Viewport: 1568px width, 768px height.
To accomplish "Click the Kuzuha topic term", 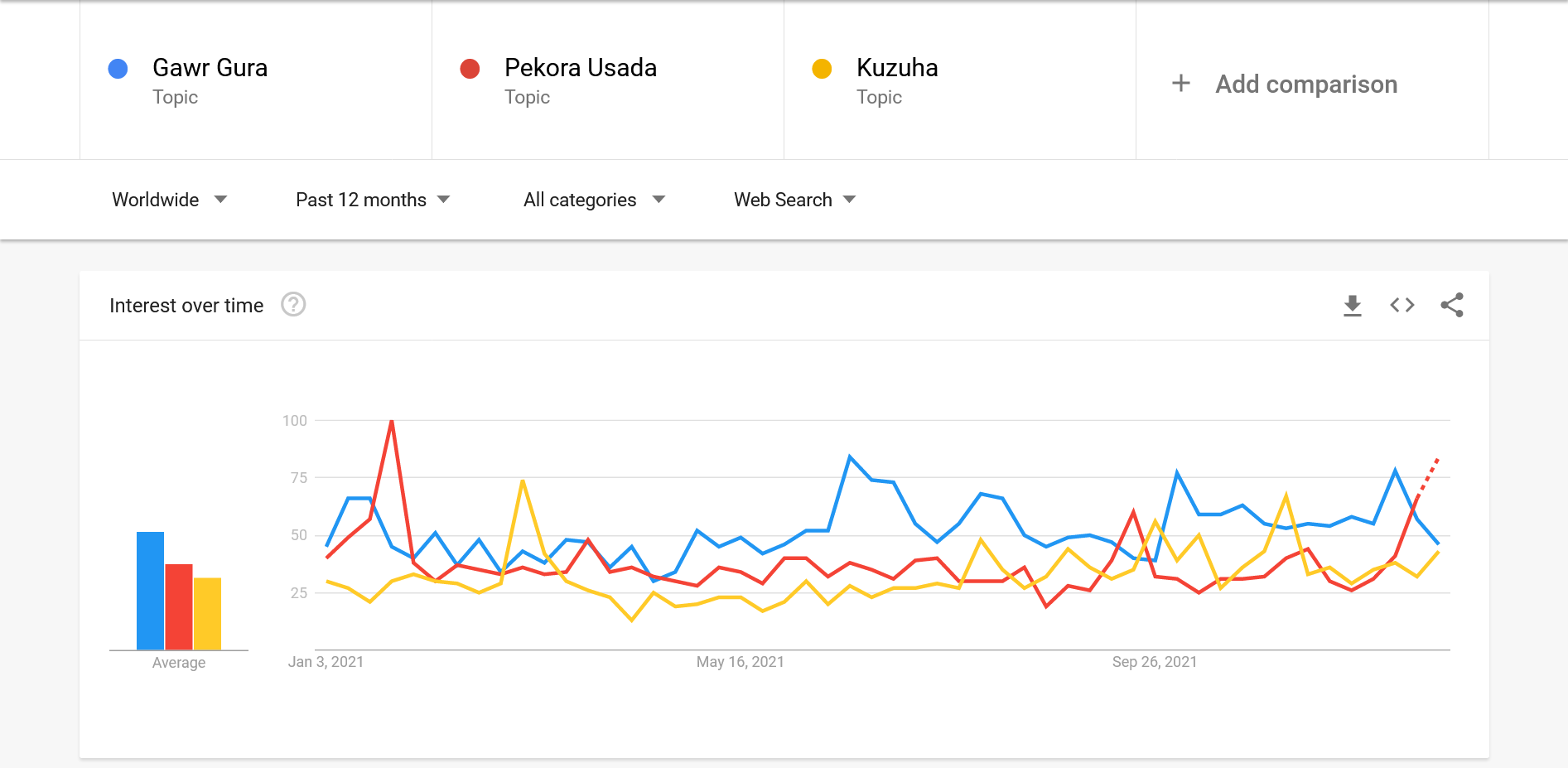I will 897,68.
